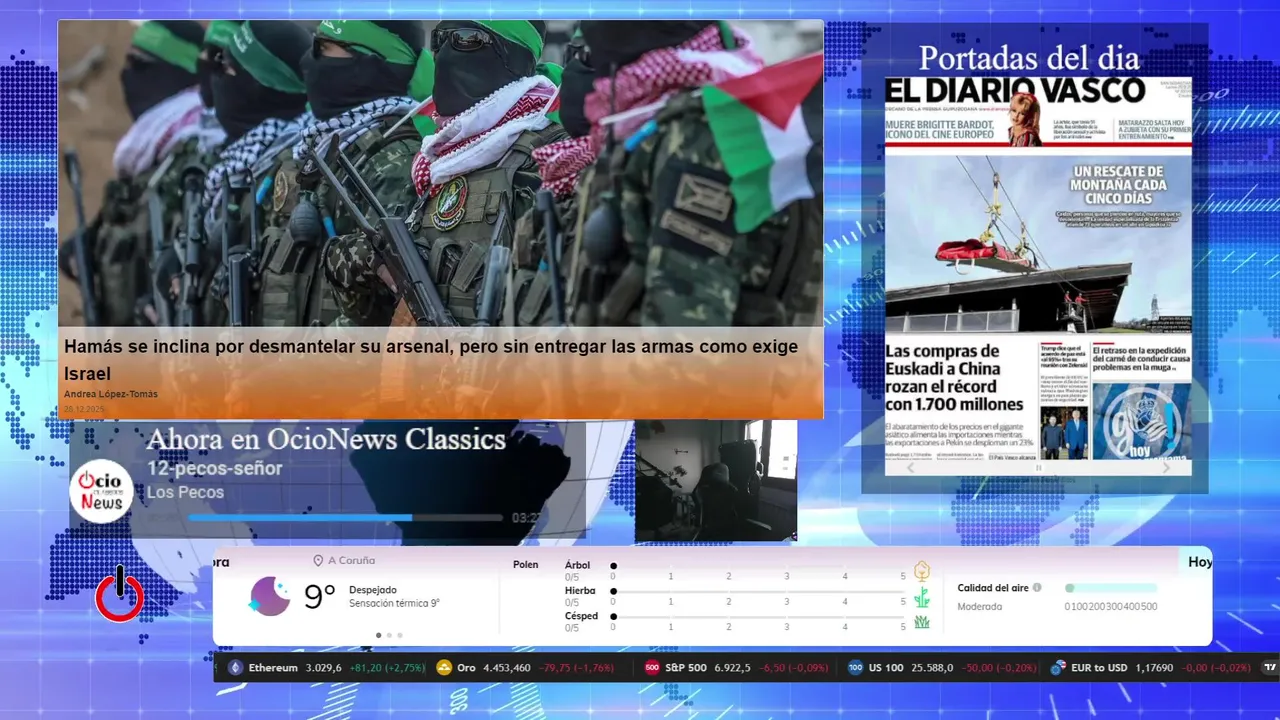Click the Polen section label
The width and height of the screenshot is (1280, 720).
[525, 565]
